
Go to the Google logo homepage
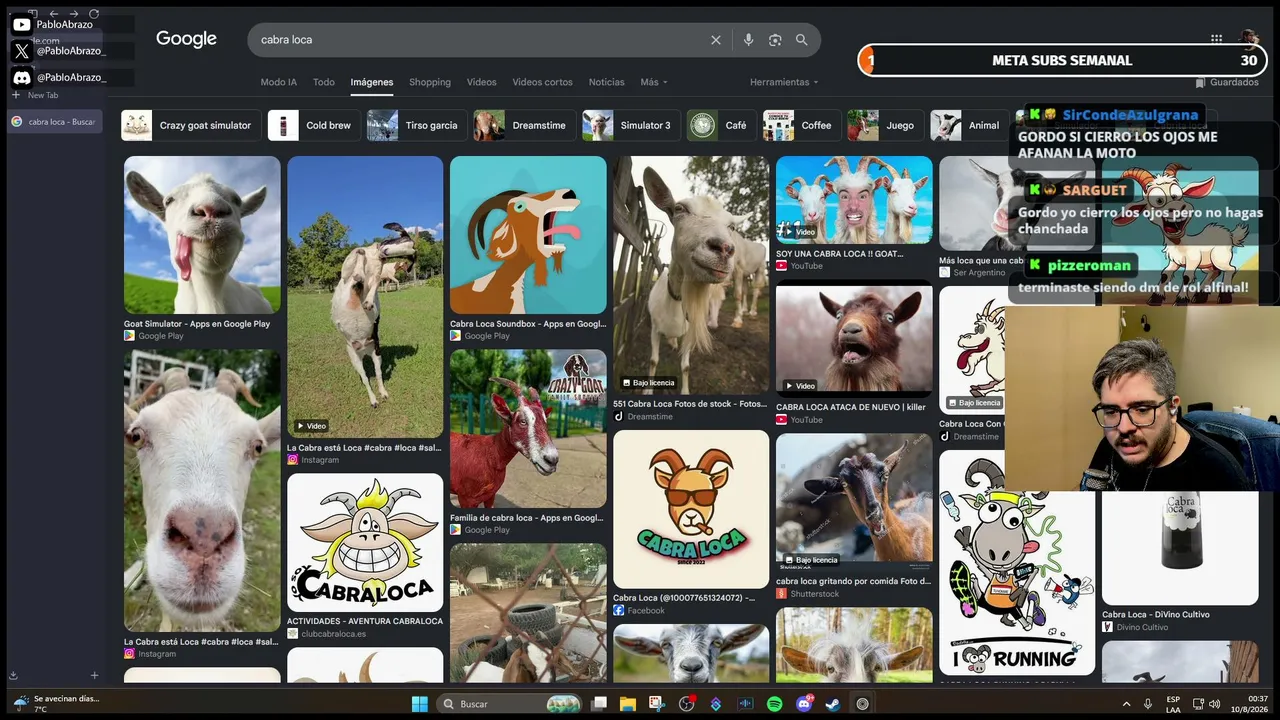[x=186, y=39]
